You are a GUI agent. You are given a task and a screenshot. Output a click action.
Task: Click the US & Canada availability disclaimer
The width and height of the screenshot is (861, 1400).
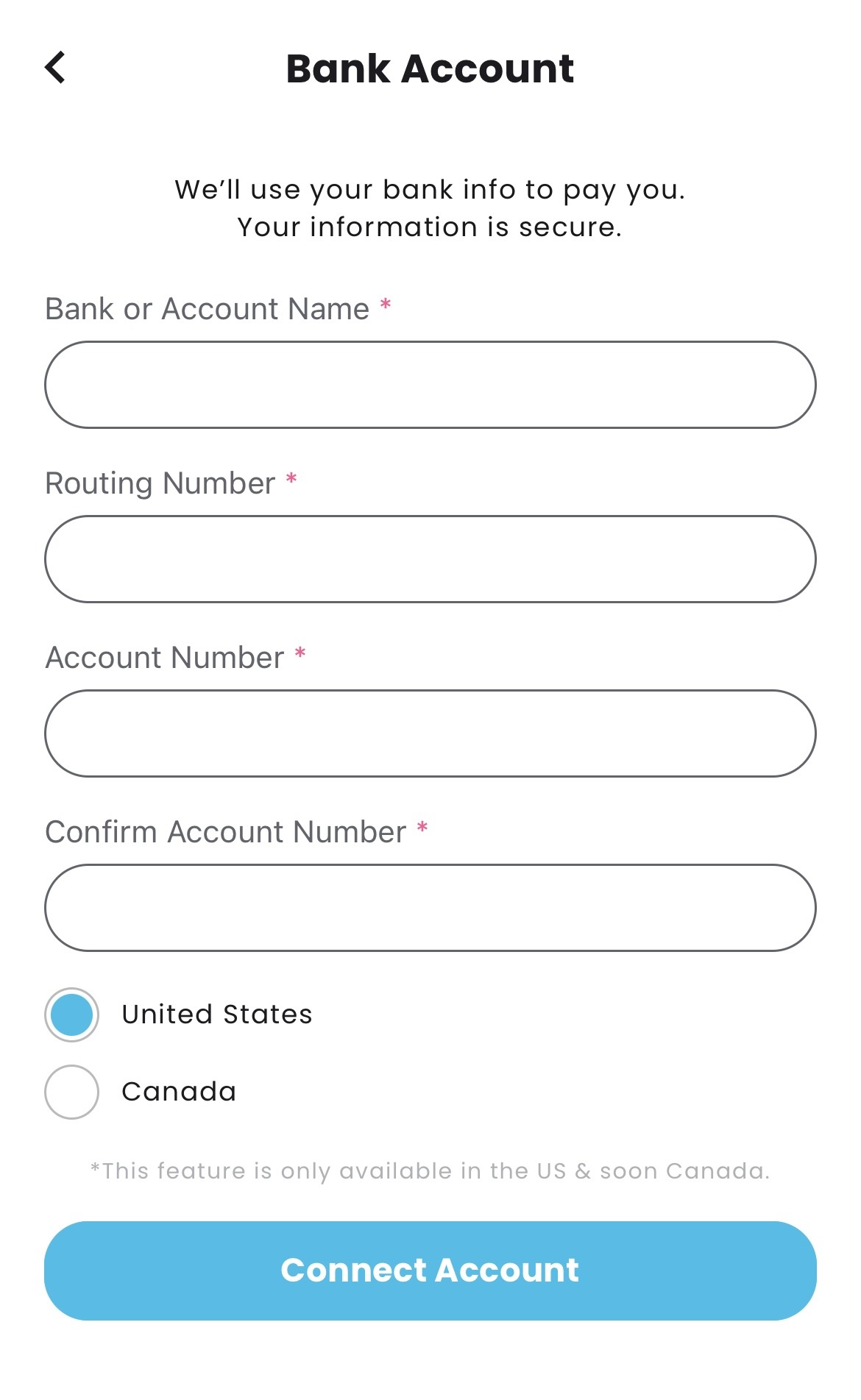(x=430, y=1170)
